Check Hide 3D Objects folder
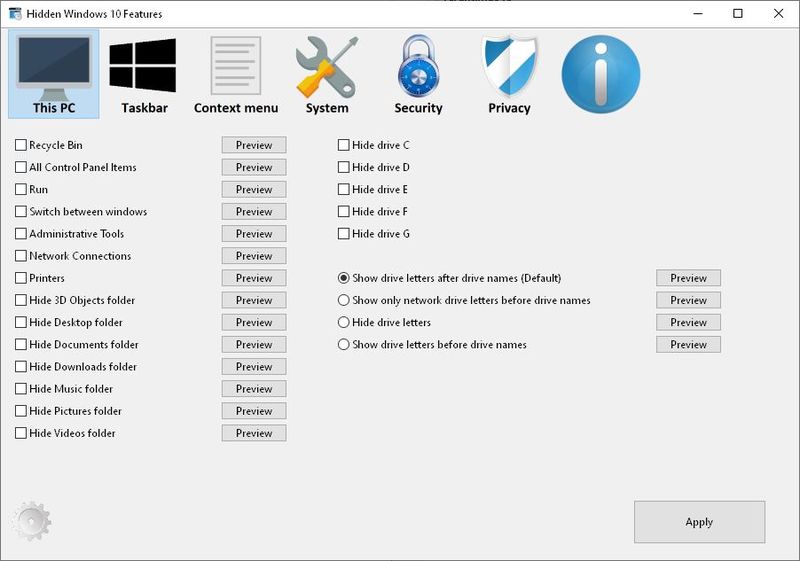800x561 pixels. 21,300
